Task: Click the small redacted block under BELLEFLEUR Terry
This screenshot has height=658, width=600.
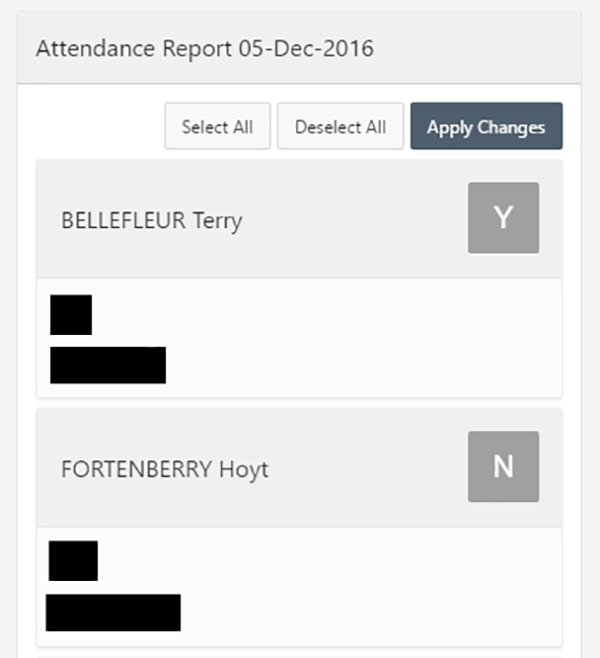Action: (x=71, y=315)
